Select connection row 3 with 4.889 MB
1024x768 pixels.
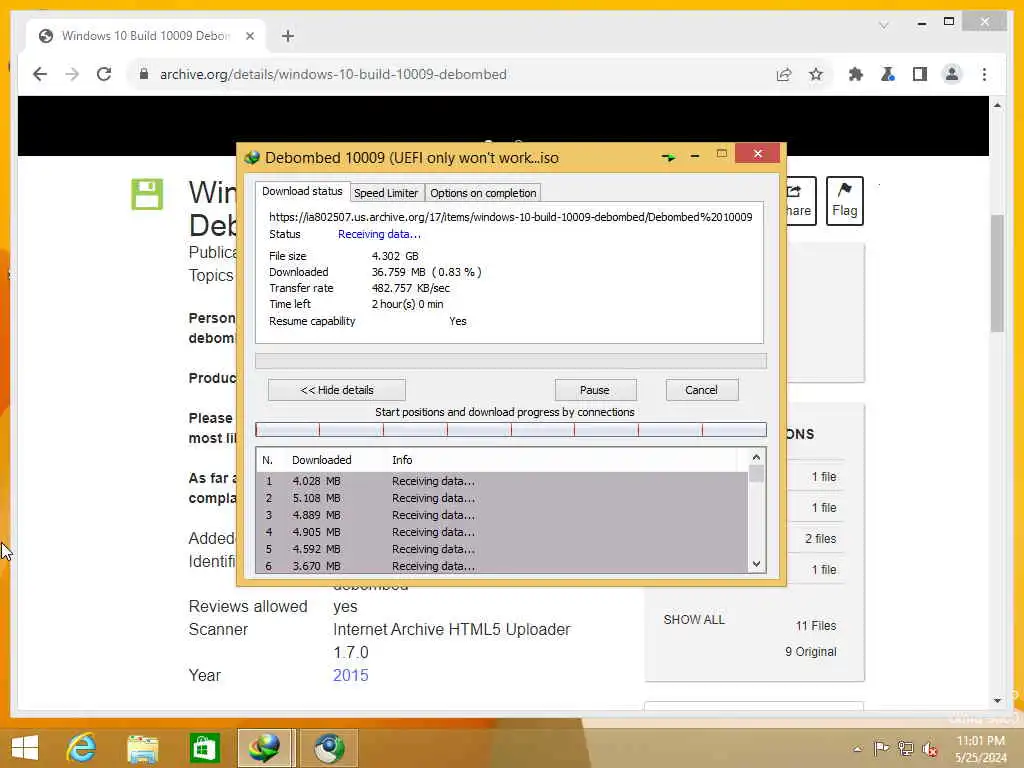(502, 515)
